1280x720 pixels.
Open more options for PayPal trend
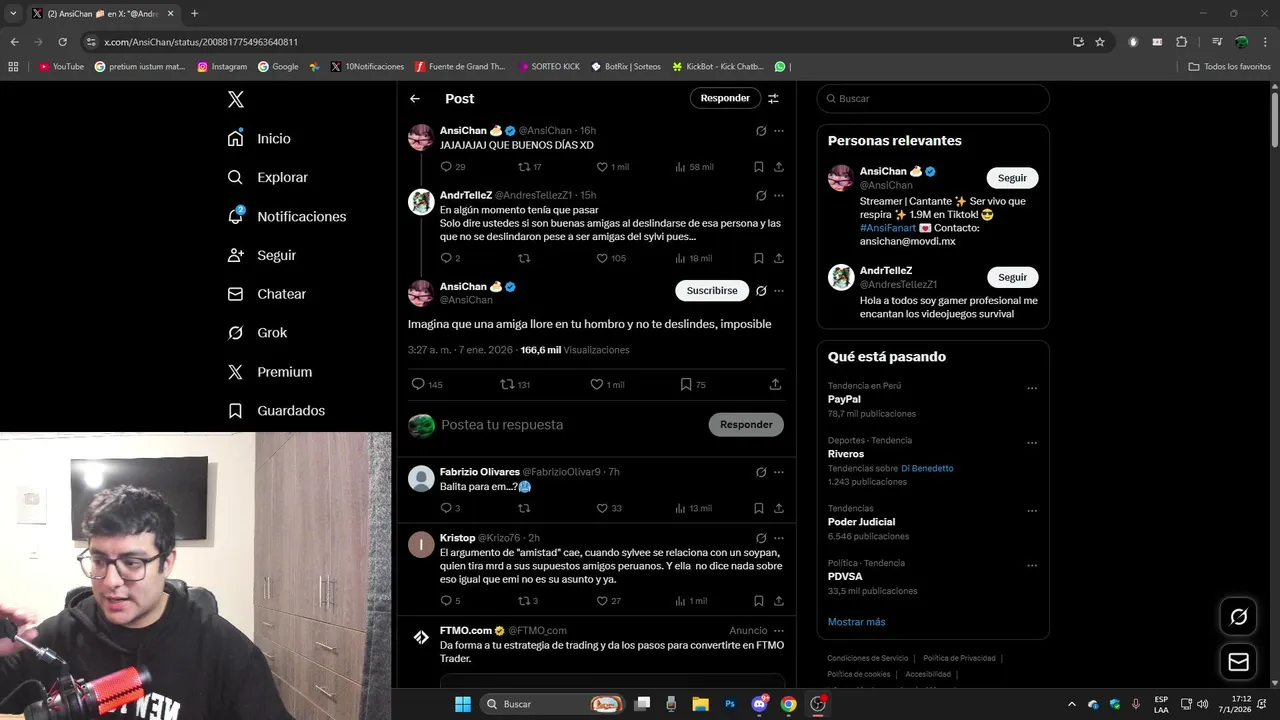[x=1032, y=388]
